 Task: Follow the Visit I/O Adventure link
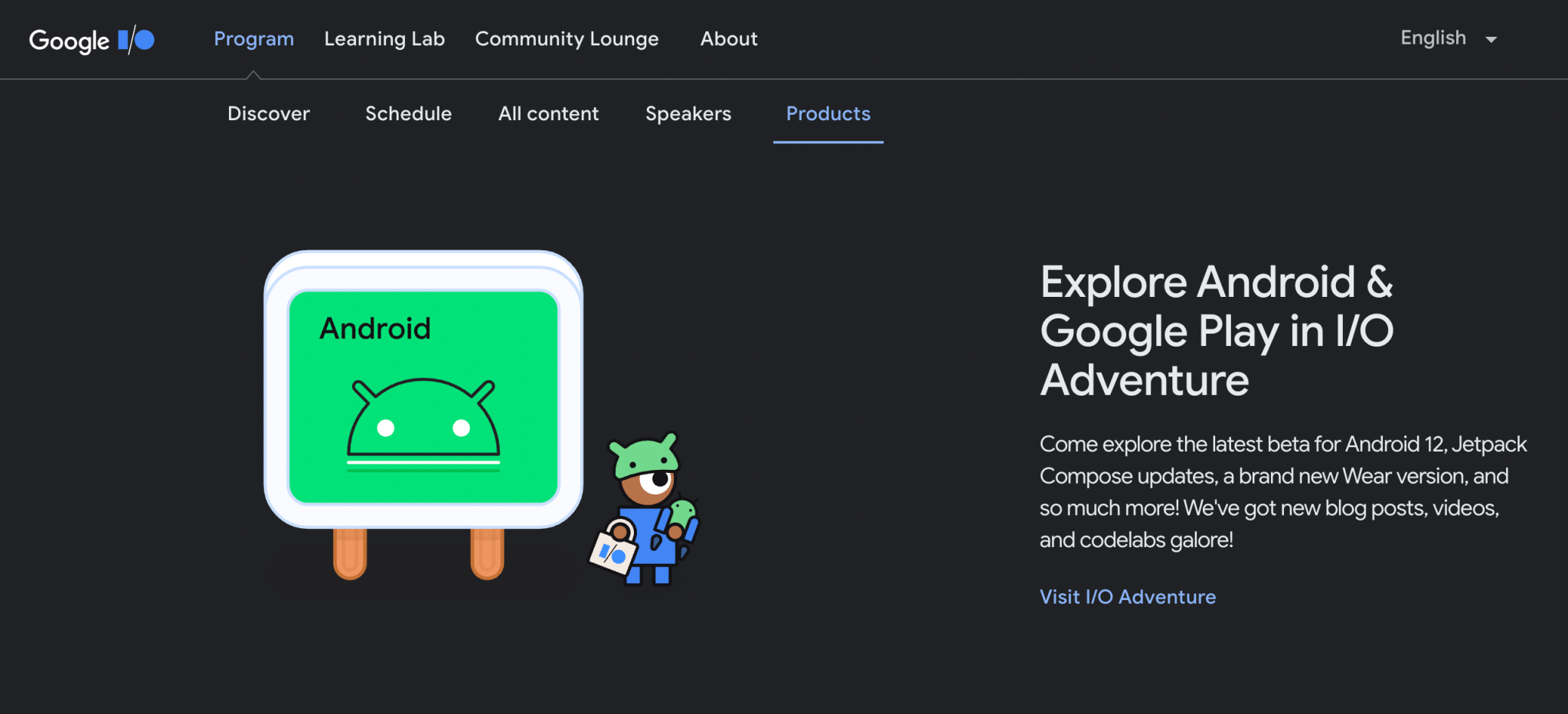[1128, 597]
